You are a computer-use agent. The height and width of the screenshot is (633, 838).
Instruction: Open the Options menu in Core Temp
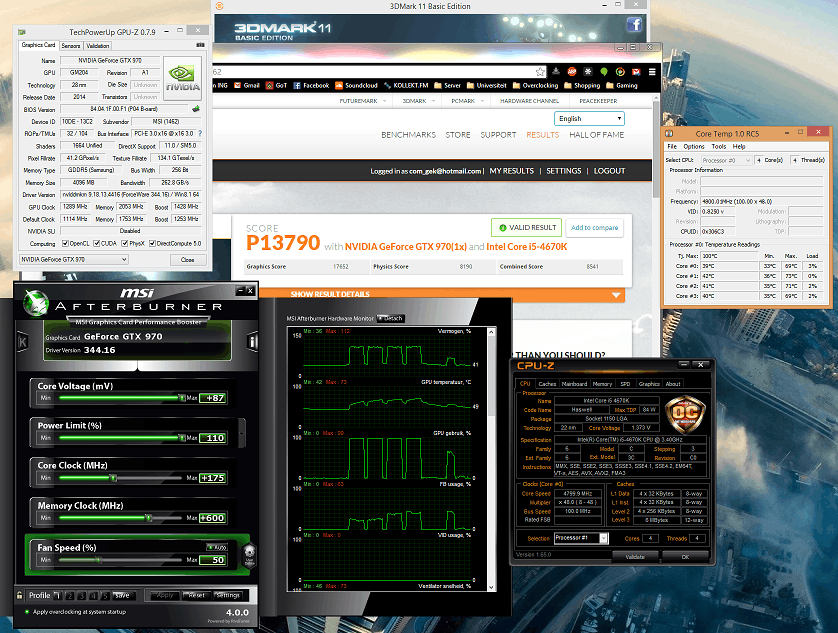[694, 146]
